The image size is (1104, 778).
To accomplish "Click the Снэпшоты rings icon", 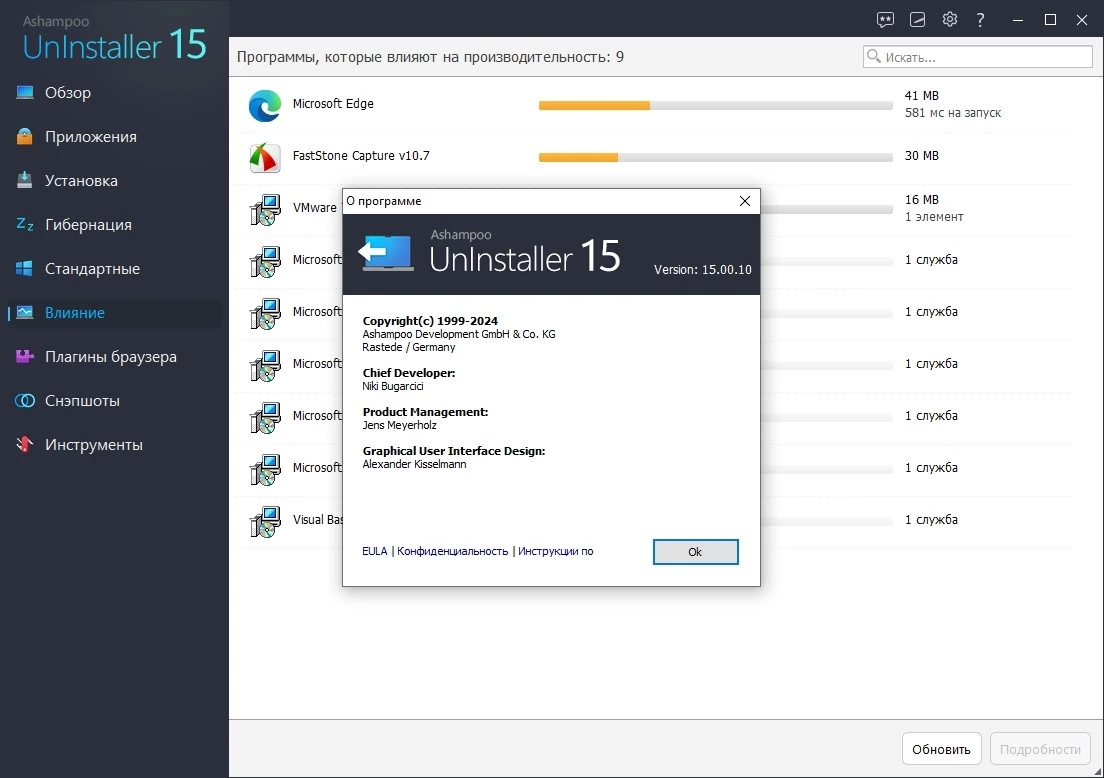I will point(25,401).
